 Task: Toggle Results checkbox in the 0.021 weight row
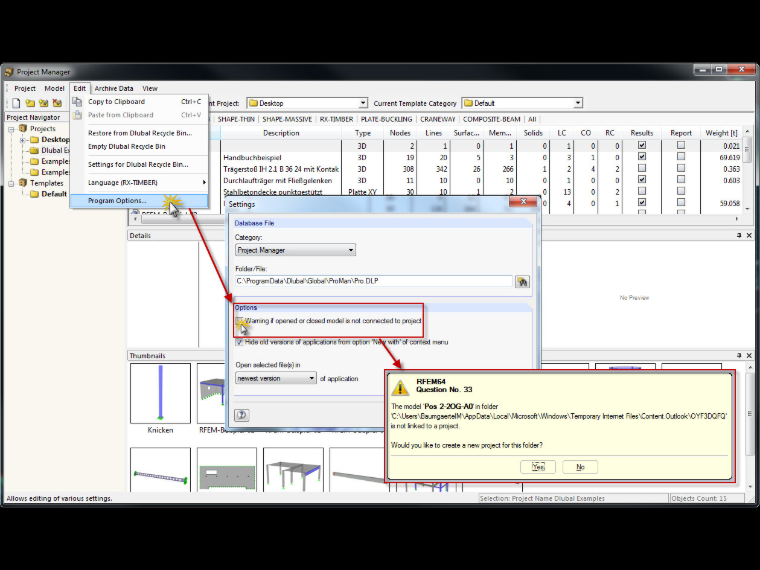(x=642, y=145)
